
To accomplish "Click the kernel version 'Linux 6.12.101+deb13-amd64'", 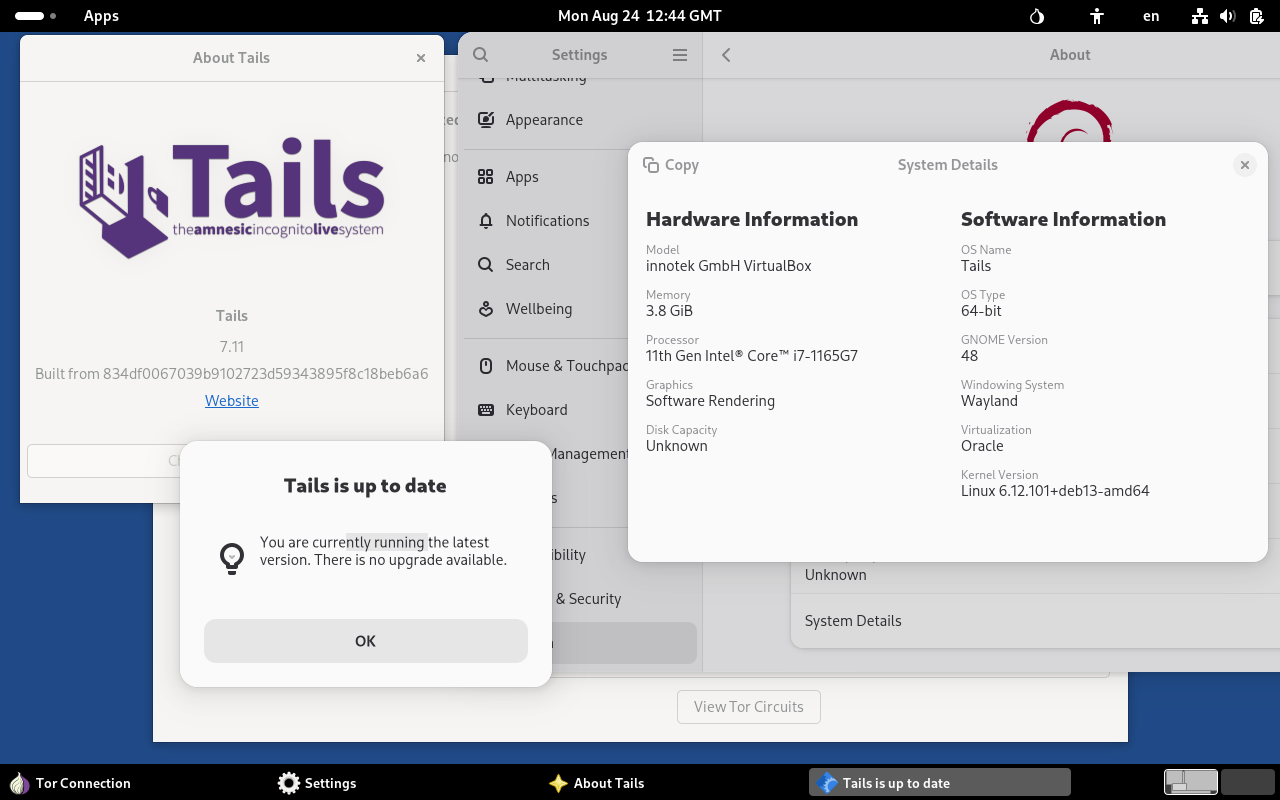I will pyautogui.click(x=1055, y=491).
